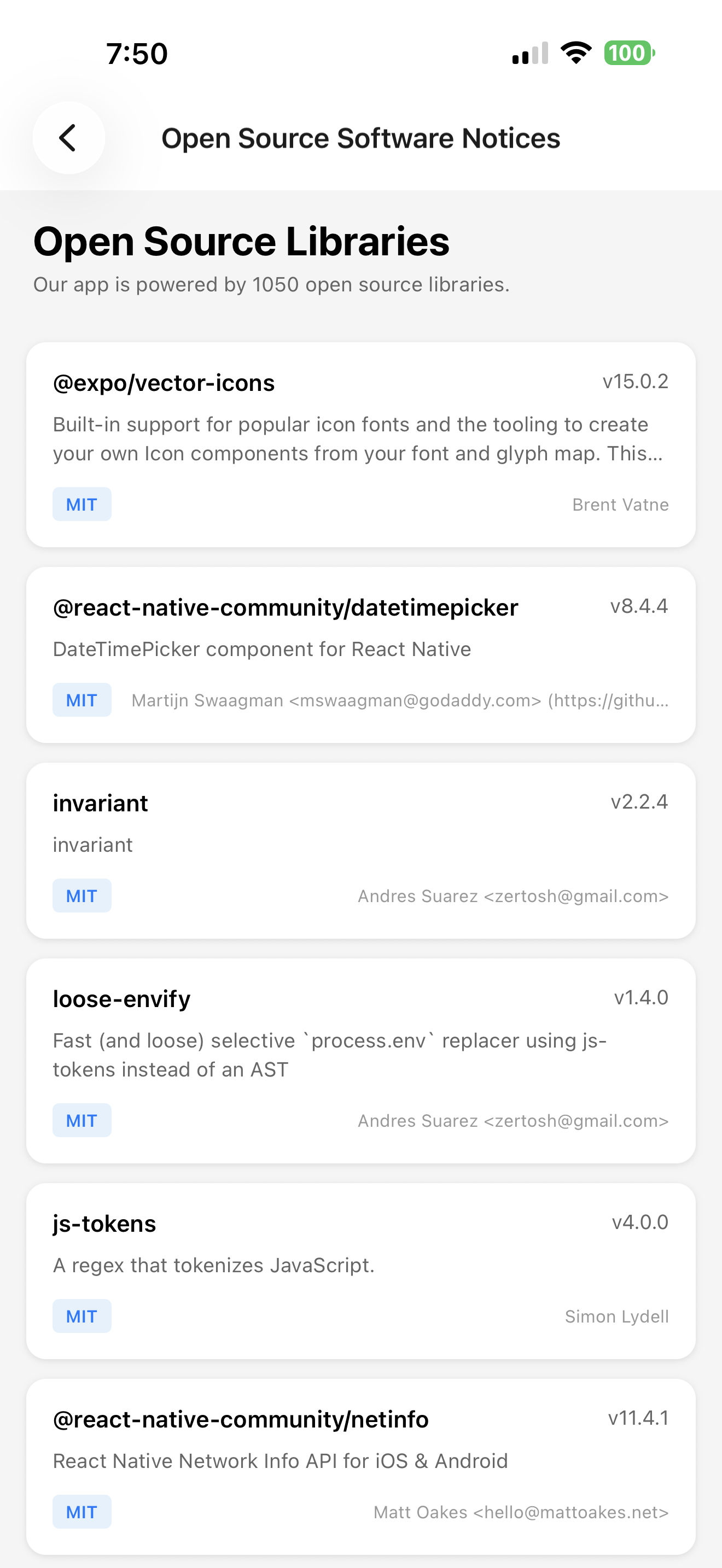The image size is (722, 1568).
Task: Click Martijn Swaagman author line
Action: click(400, 700)
